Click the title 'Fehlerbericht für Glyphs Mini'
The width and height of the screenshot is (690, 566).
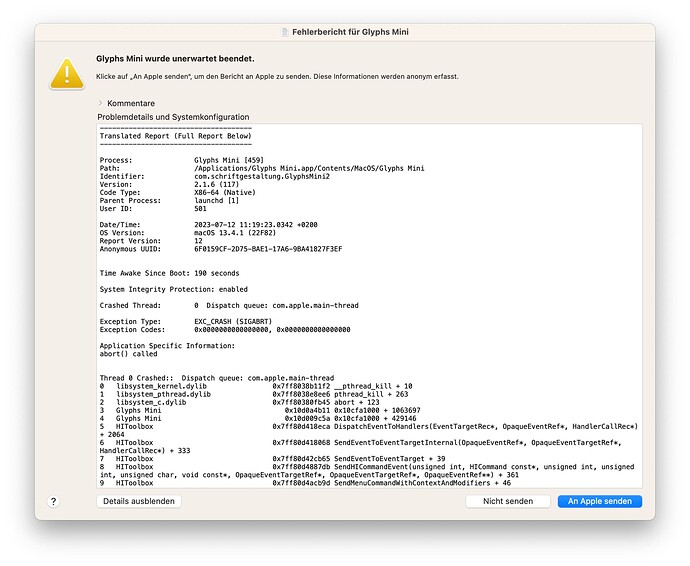pos(350,32)
